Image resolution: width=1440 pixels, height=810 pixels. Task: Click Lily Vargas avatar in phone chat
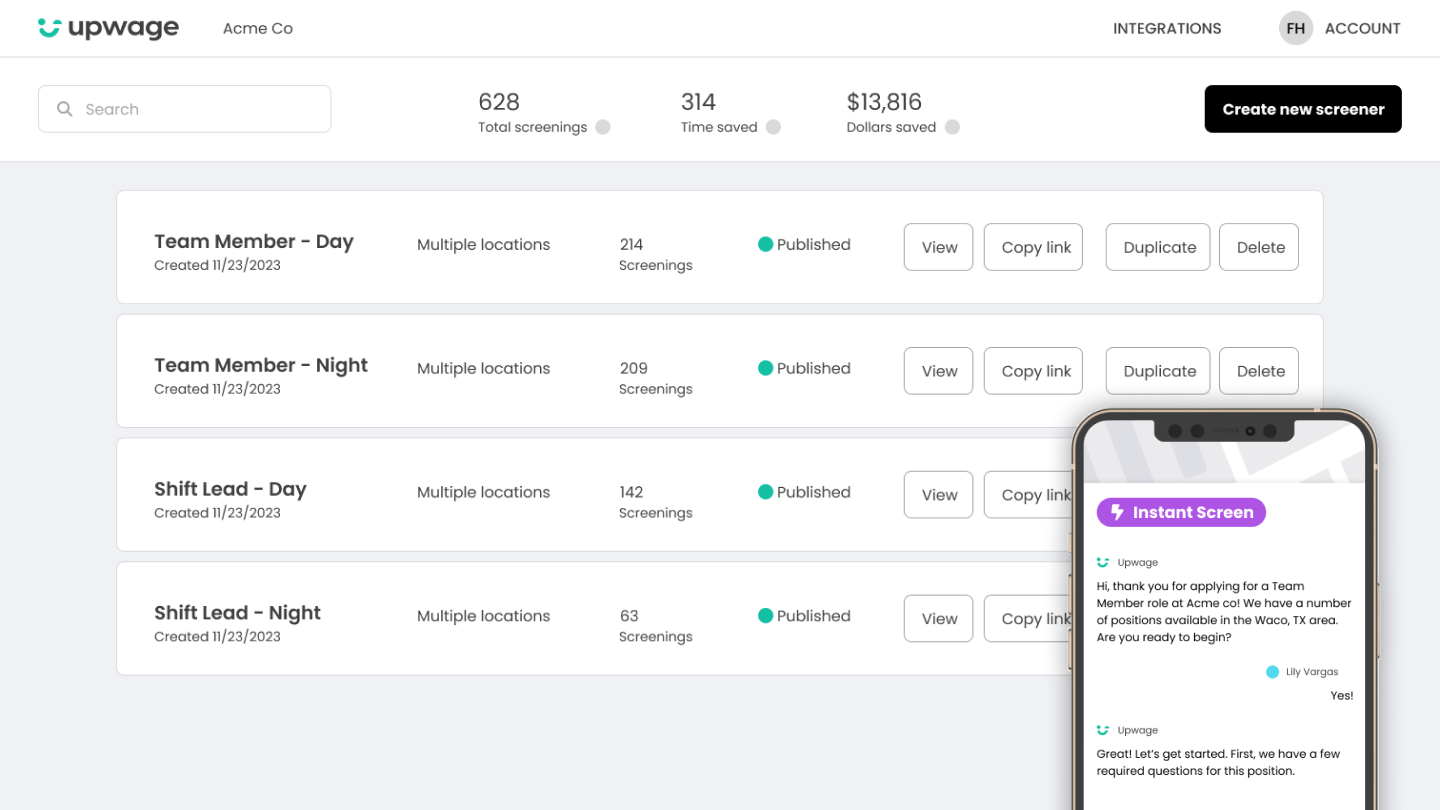click(1272, 672)
